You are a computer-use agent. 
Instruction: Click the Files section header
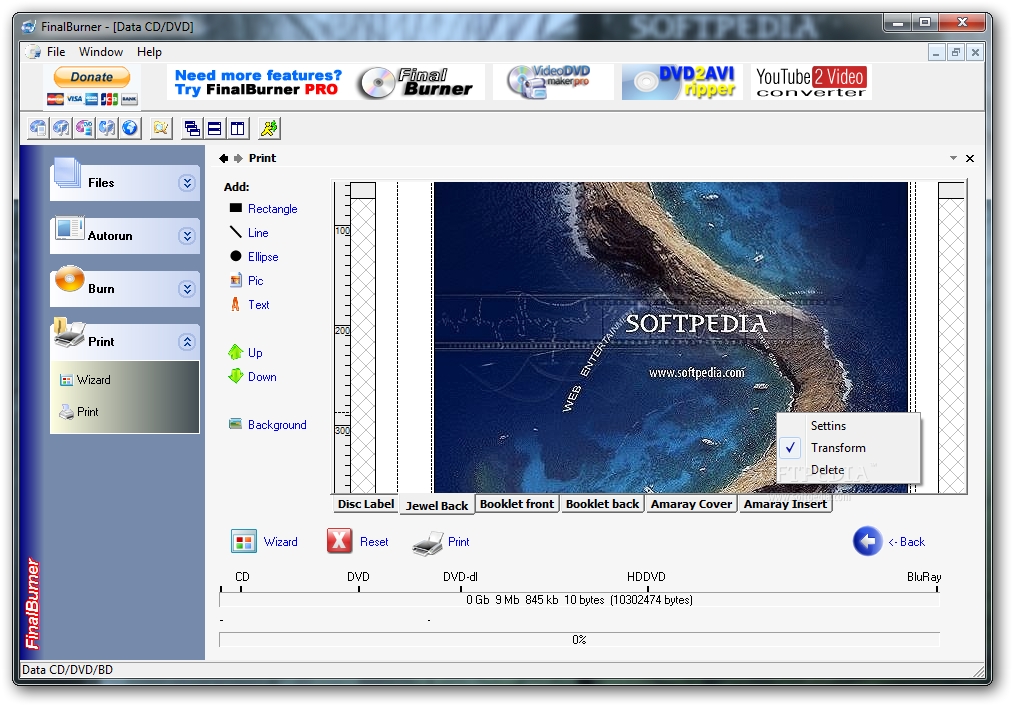125,183
